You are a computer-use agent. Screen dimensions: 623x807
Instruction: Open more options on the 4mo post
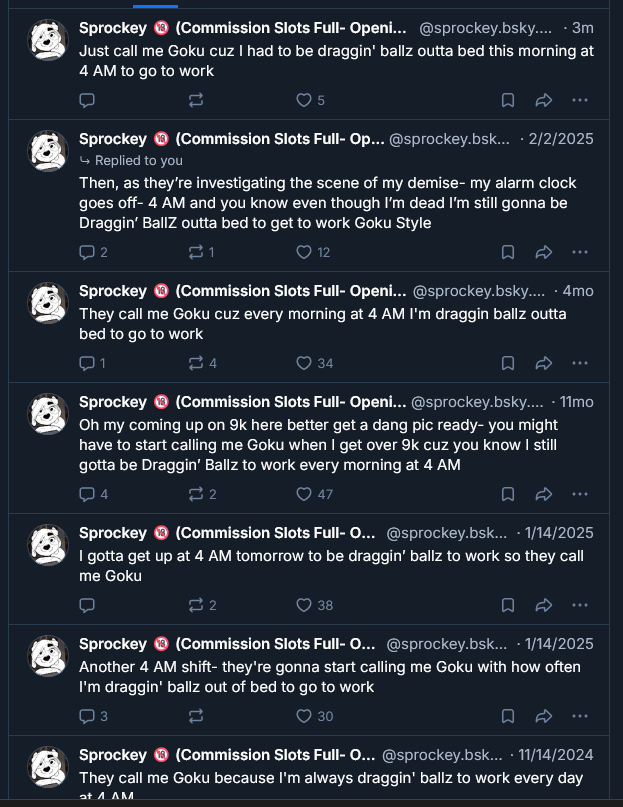pos(580,363)
